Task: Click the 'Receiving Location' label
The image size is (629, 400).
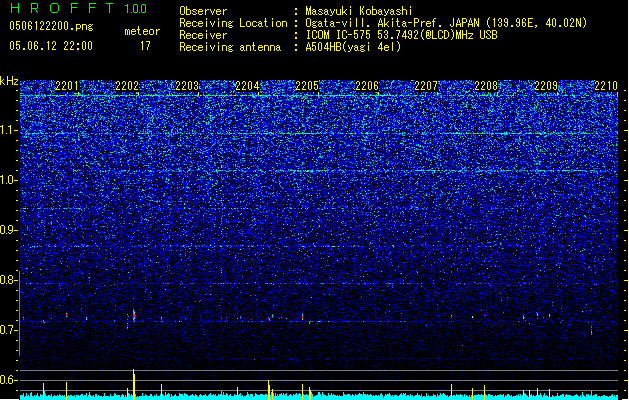Action: (233, 23)
